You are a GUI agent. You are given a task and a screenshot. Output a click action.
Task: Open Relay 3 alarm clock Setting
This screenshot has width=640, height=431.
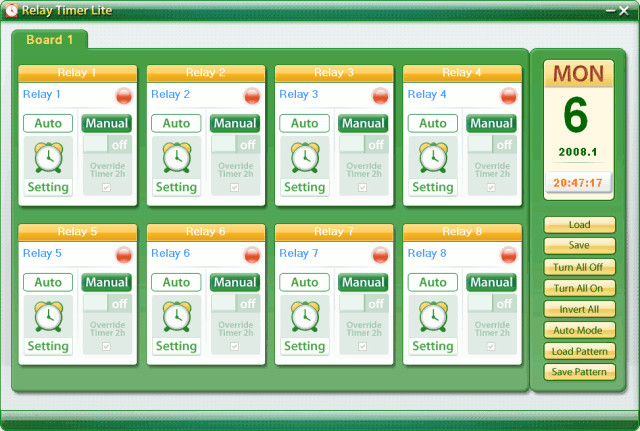tap(304, 167)
